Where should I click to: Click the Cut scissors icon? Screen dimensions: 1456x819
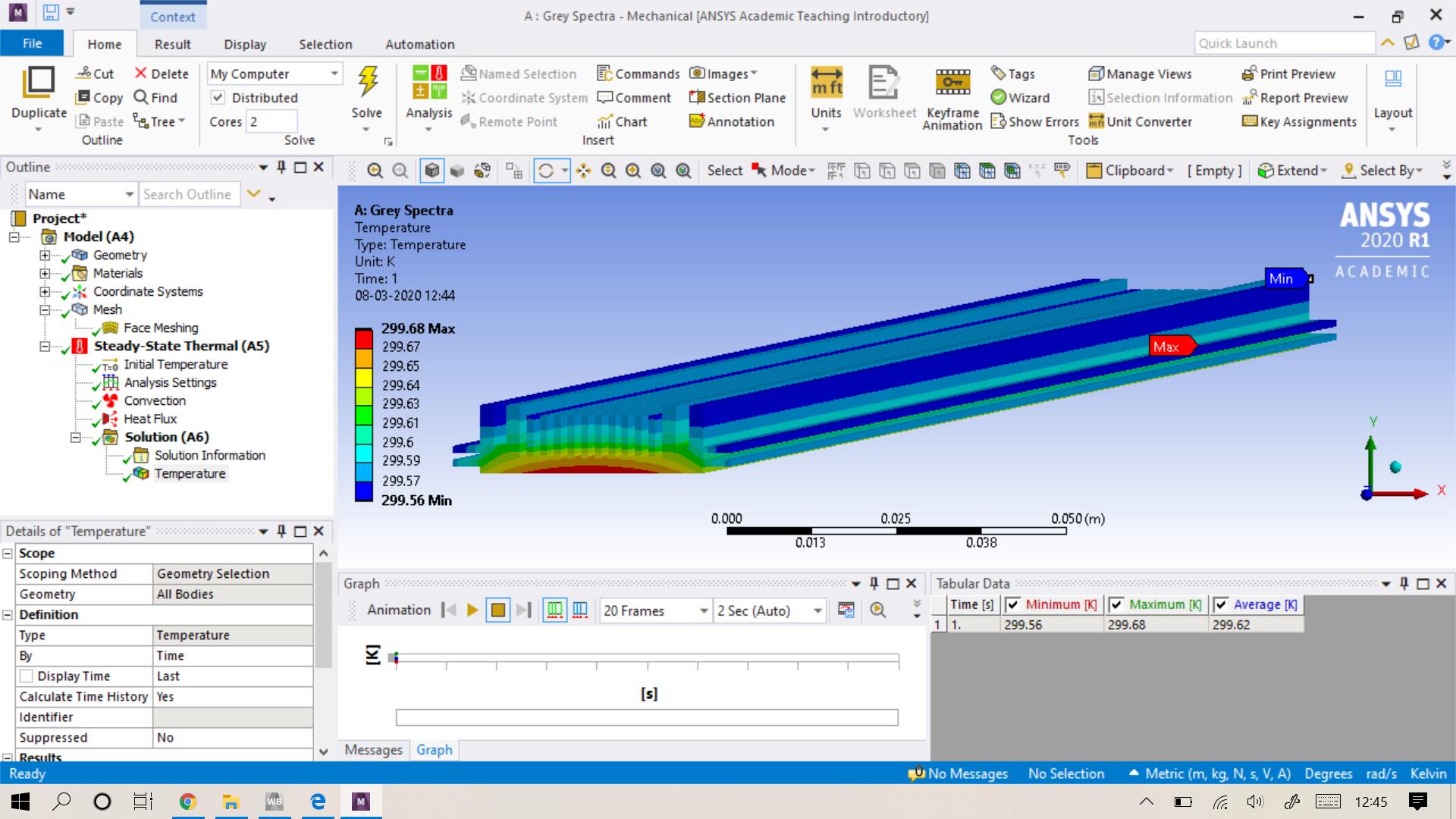[x=83, y=73]
